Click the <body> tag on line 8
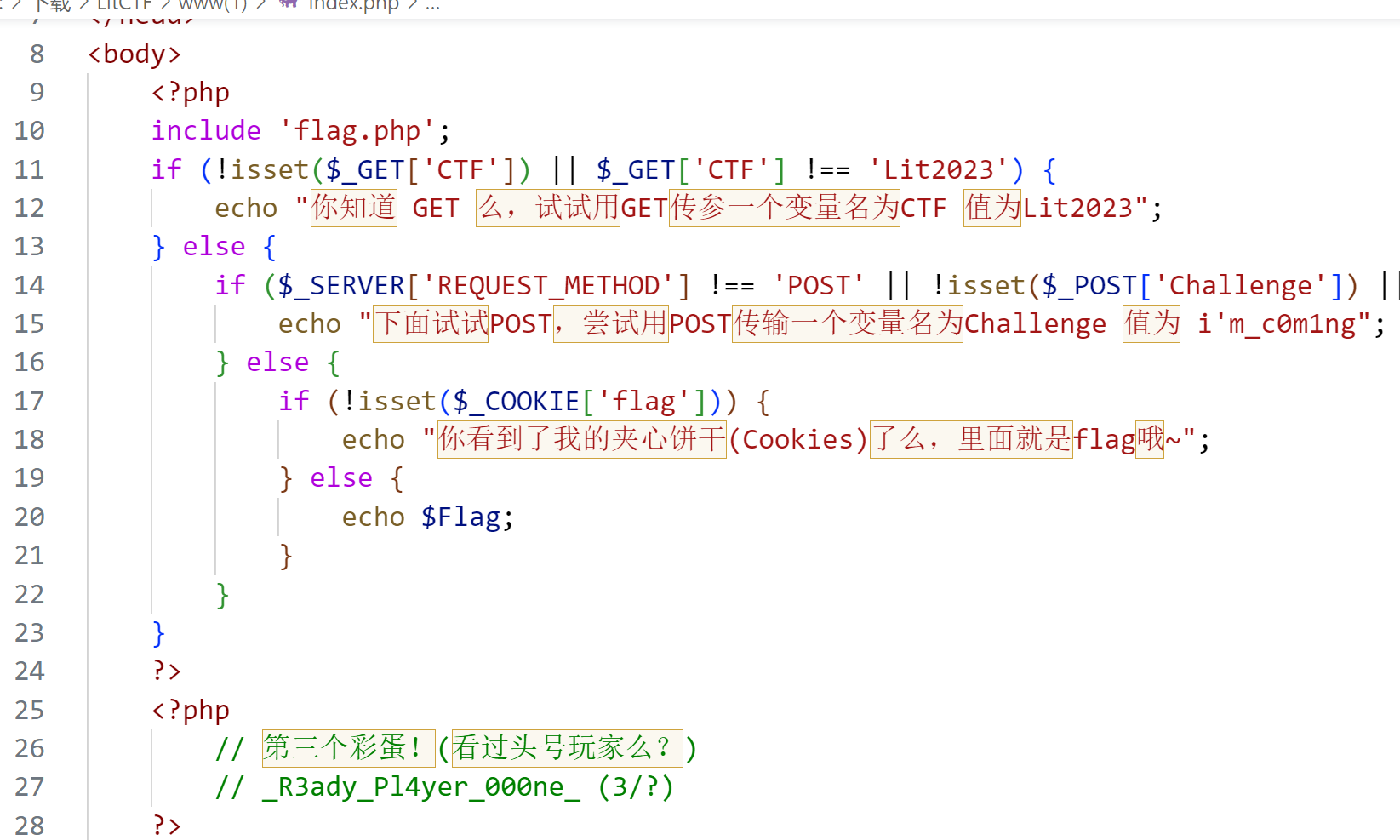This screenshot has height=840, width=1400. [134, 54]
